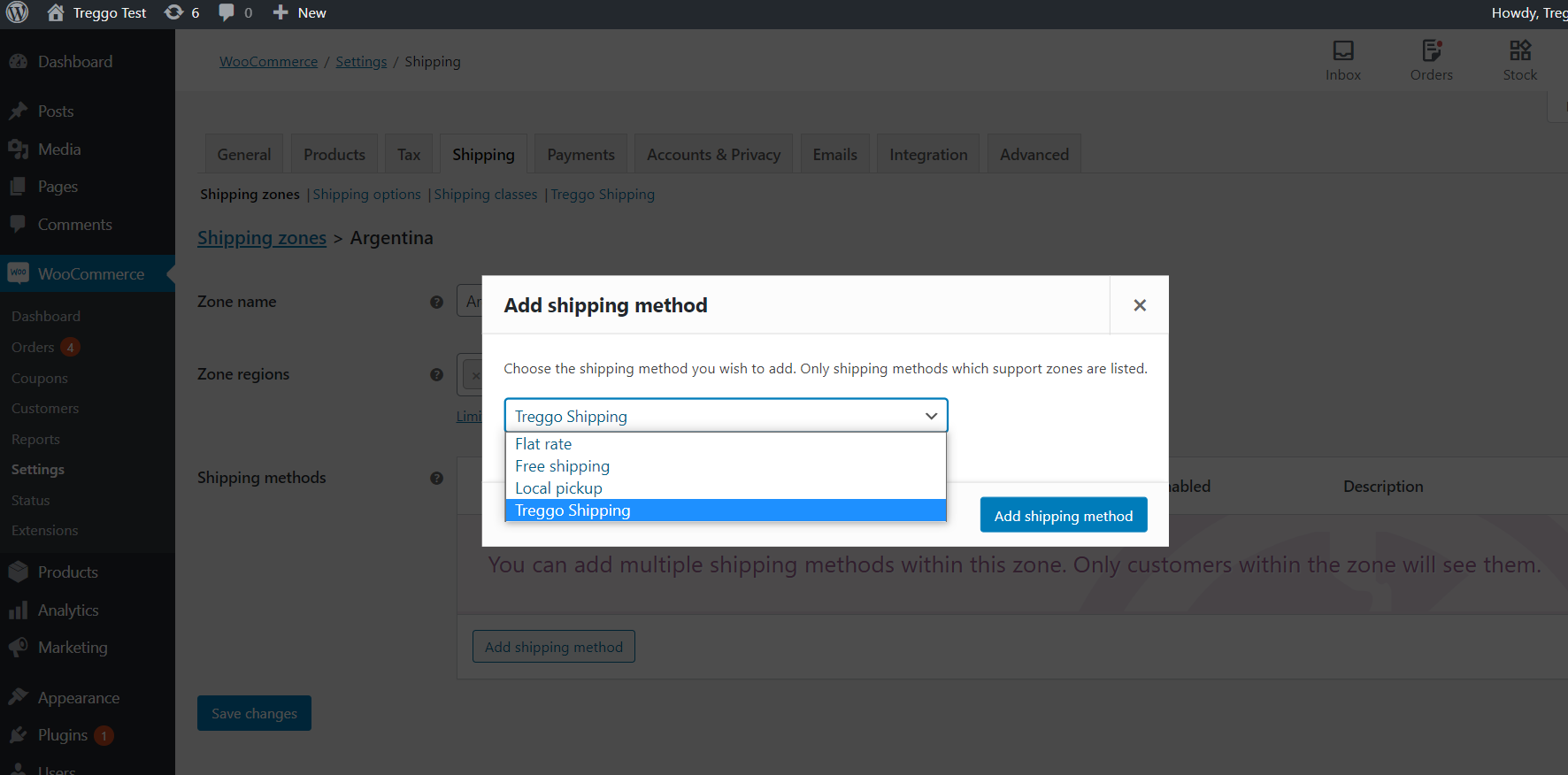
Task: Click the Media icon in sidebar
Action: pyautogui.click(x=18, y=150)
